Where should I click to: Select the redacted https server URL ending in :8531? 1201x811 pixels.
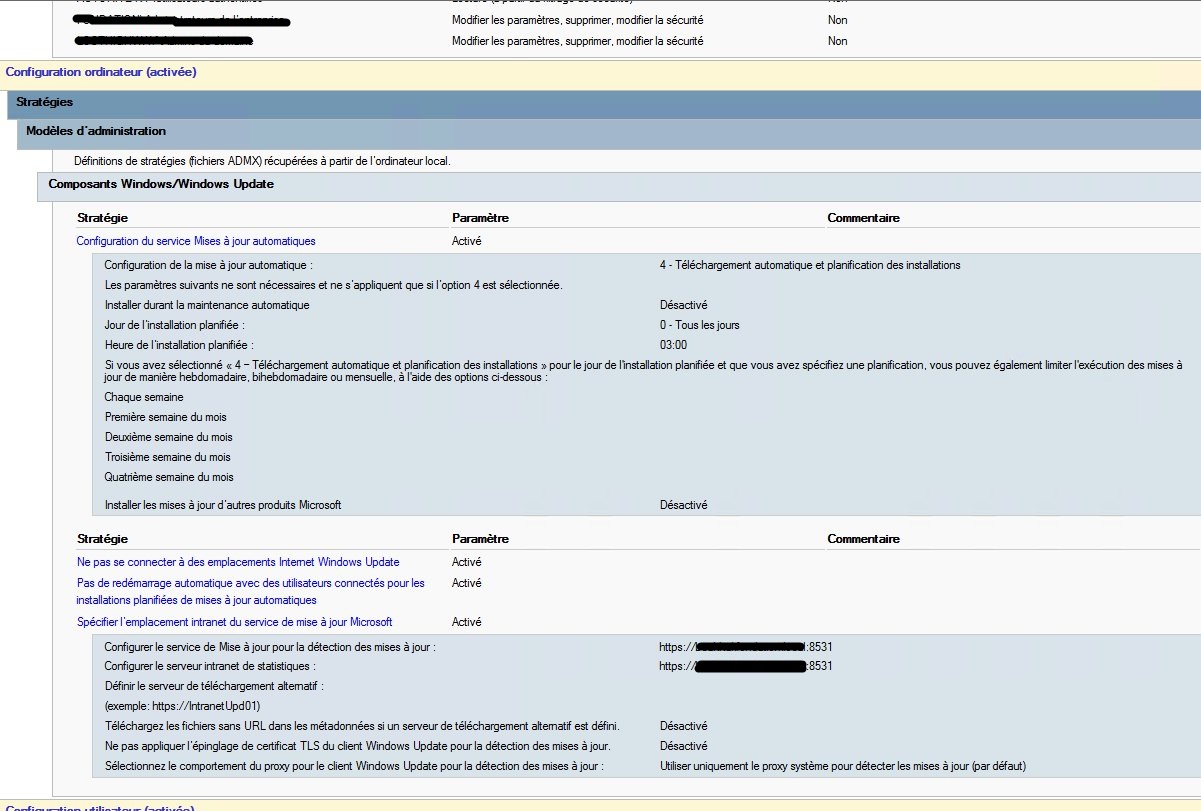click(746, 646)
